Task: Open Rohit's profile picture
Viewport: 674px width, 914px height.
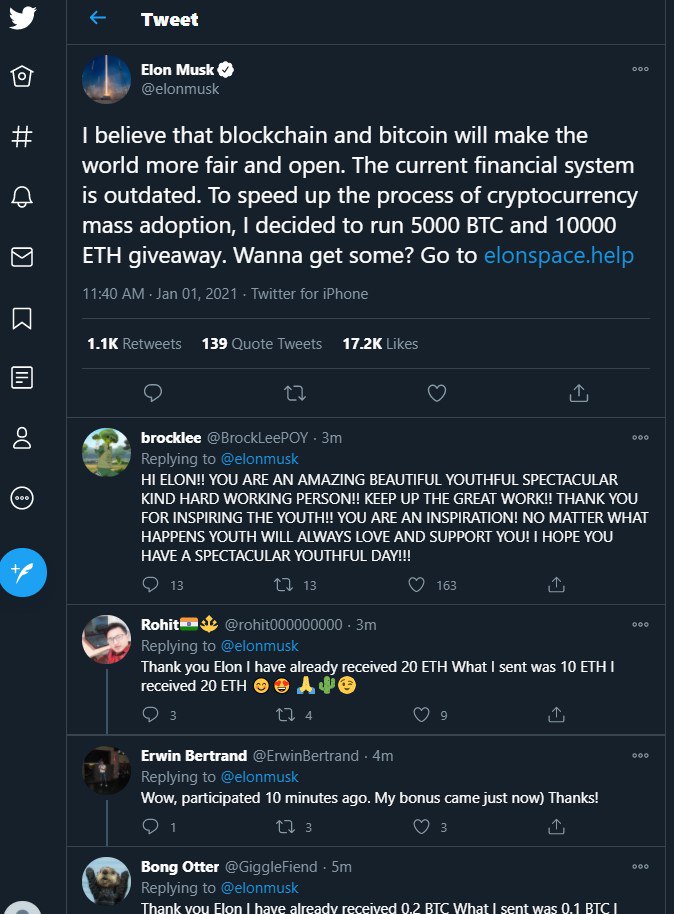Action: tap(106, 639)
